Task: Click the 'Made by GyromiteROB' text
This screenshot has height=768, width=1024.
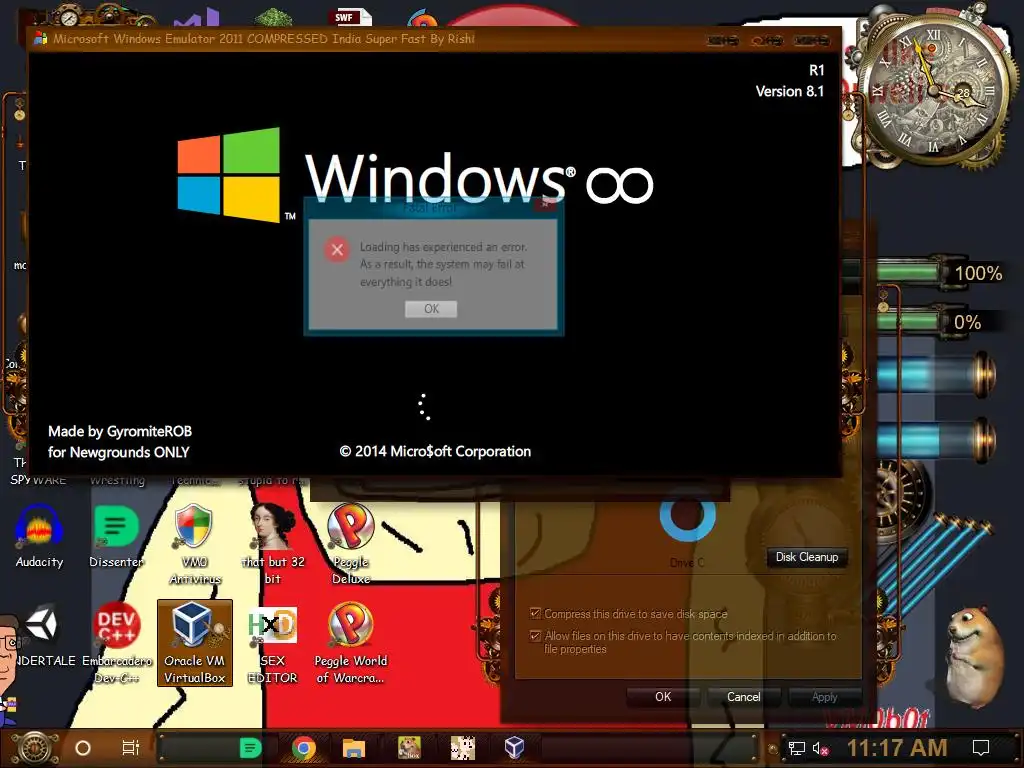Action: [120, 432]
